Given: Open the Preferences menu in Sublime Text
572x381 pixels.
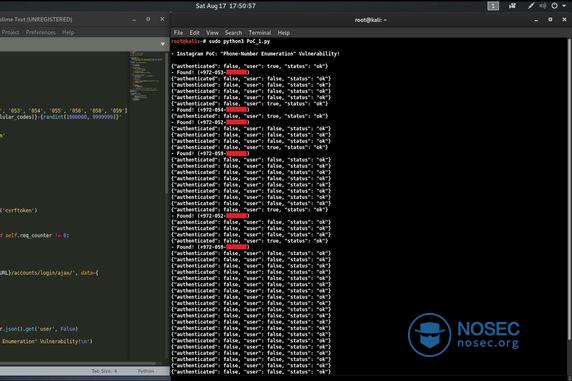Looking at the screenshot, I should [x=40, y=32].
